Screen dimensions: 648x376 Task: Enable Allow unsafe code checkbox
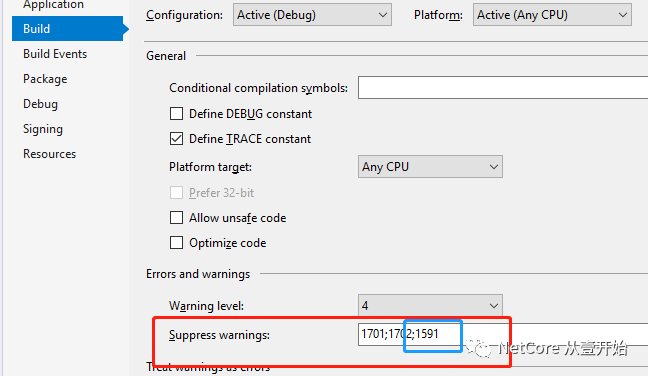(x=176, y=218)
